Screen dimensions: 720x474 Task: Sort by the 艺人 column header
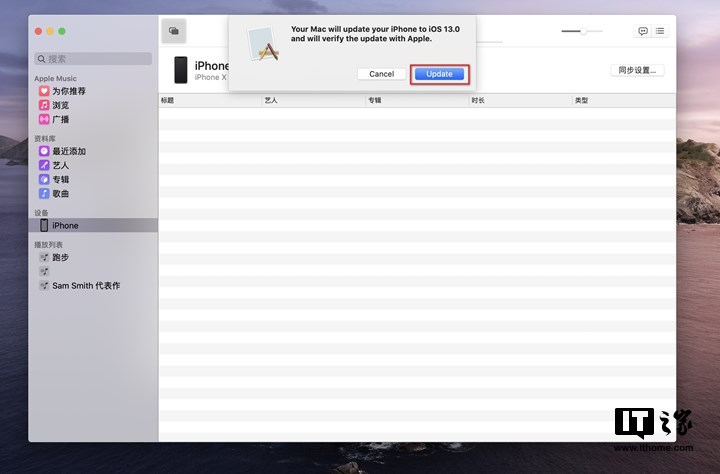pyautogui.click(x=314, y=100)
